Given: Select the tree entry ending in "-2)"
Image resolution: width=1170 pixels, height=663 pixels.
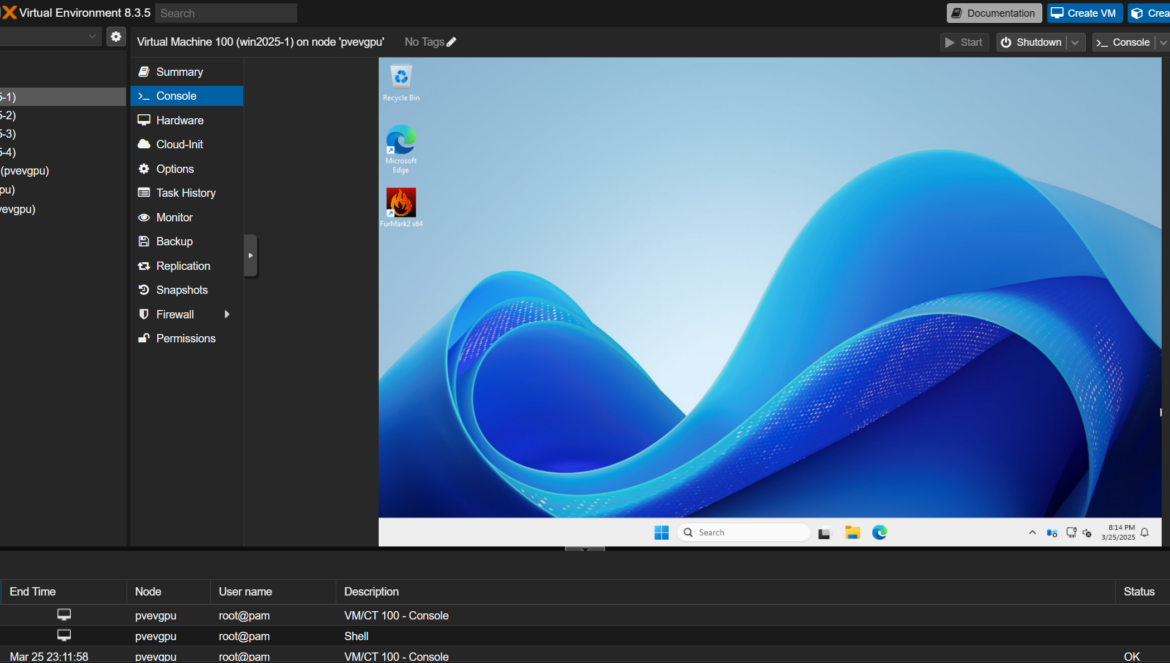Looking at the screenshot, I should pyautogui.click(x=63, y=116).
